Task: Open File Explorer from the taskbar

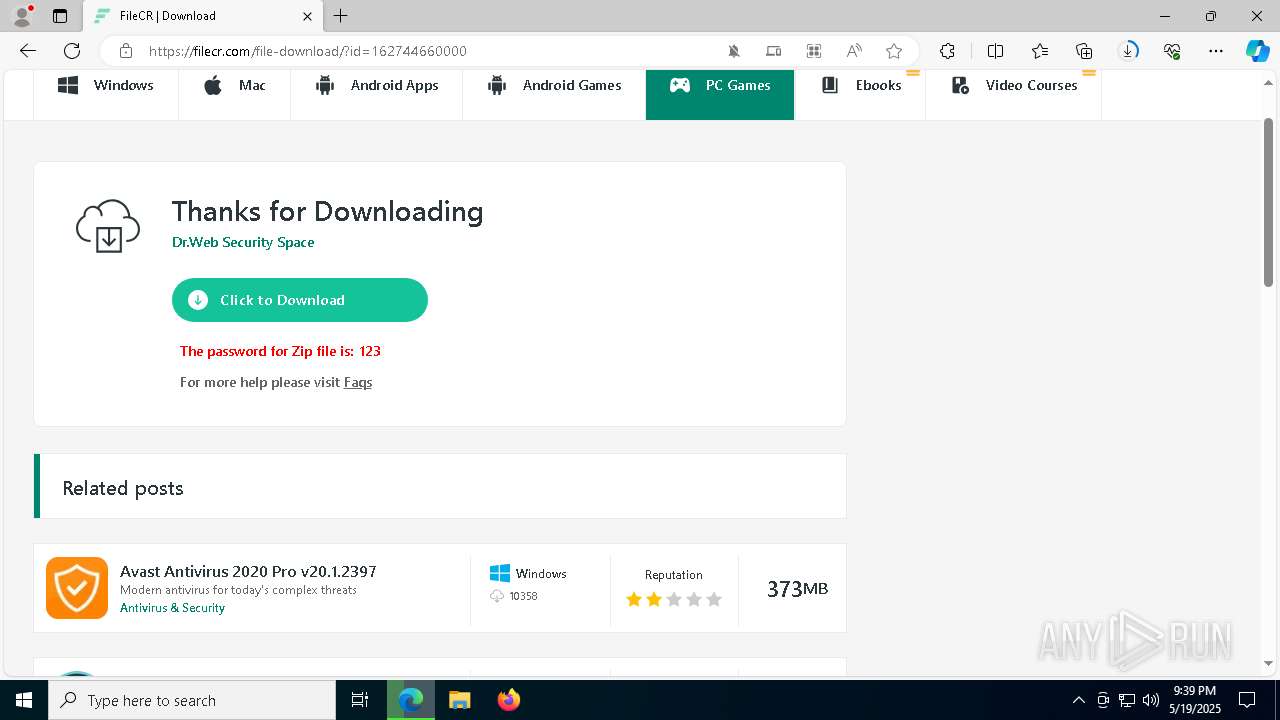Action: click(459, 700)
